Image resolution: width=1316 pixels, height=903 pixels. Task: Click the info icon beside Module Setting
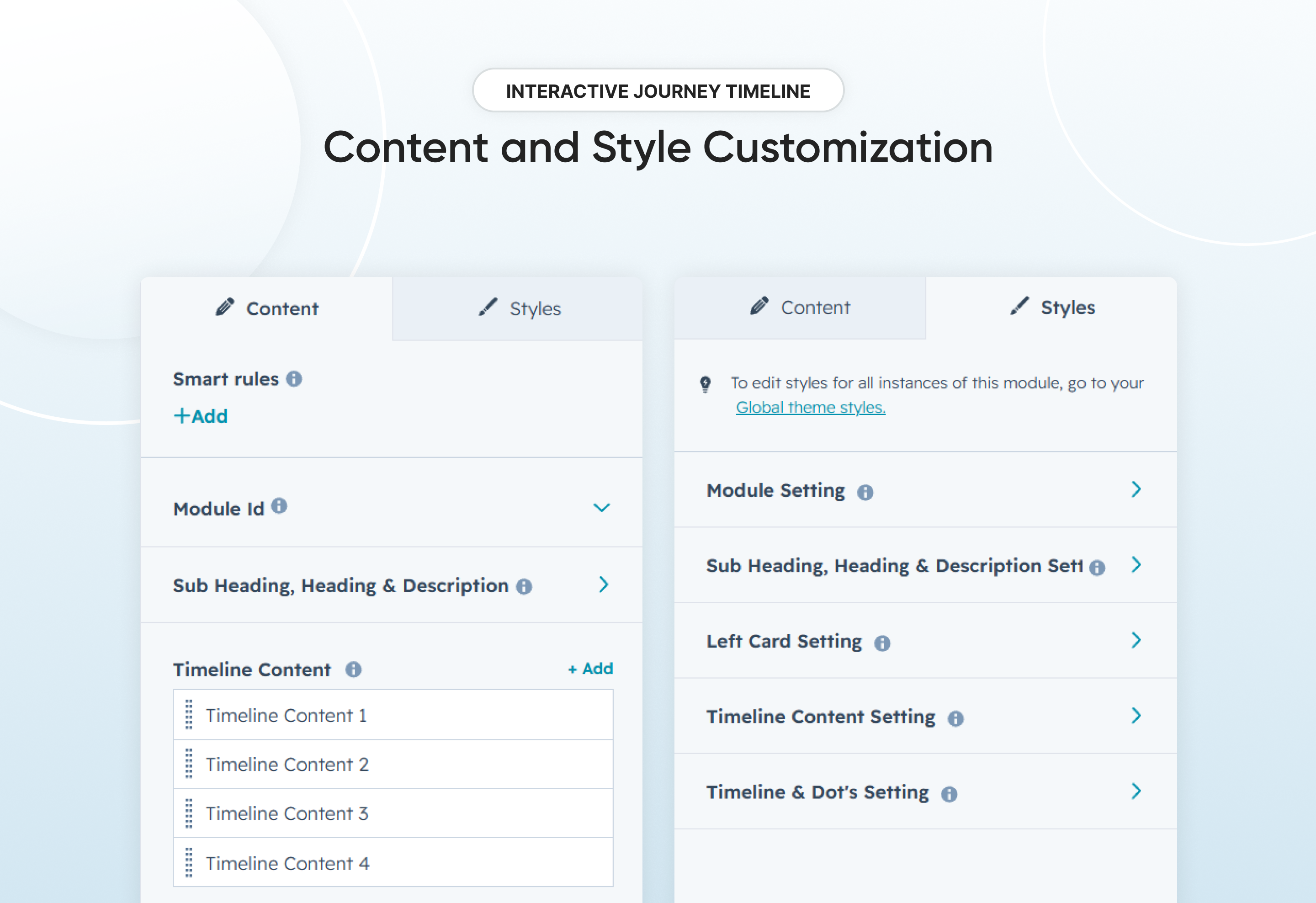point(865,492)
